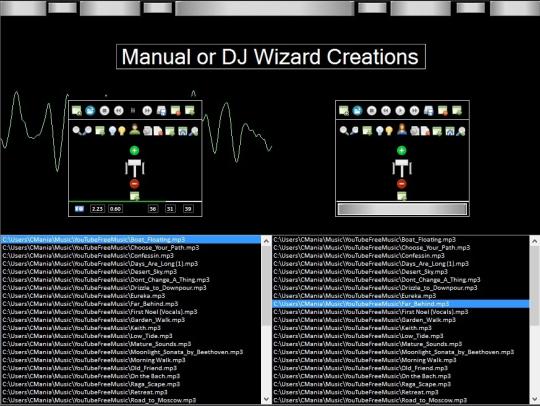Click the person icon on right deck
Screen dimensions: 540x406
point(402,130)
